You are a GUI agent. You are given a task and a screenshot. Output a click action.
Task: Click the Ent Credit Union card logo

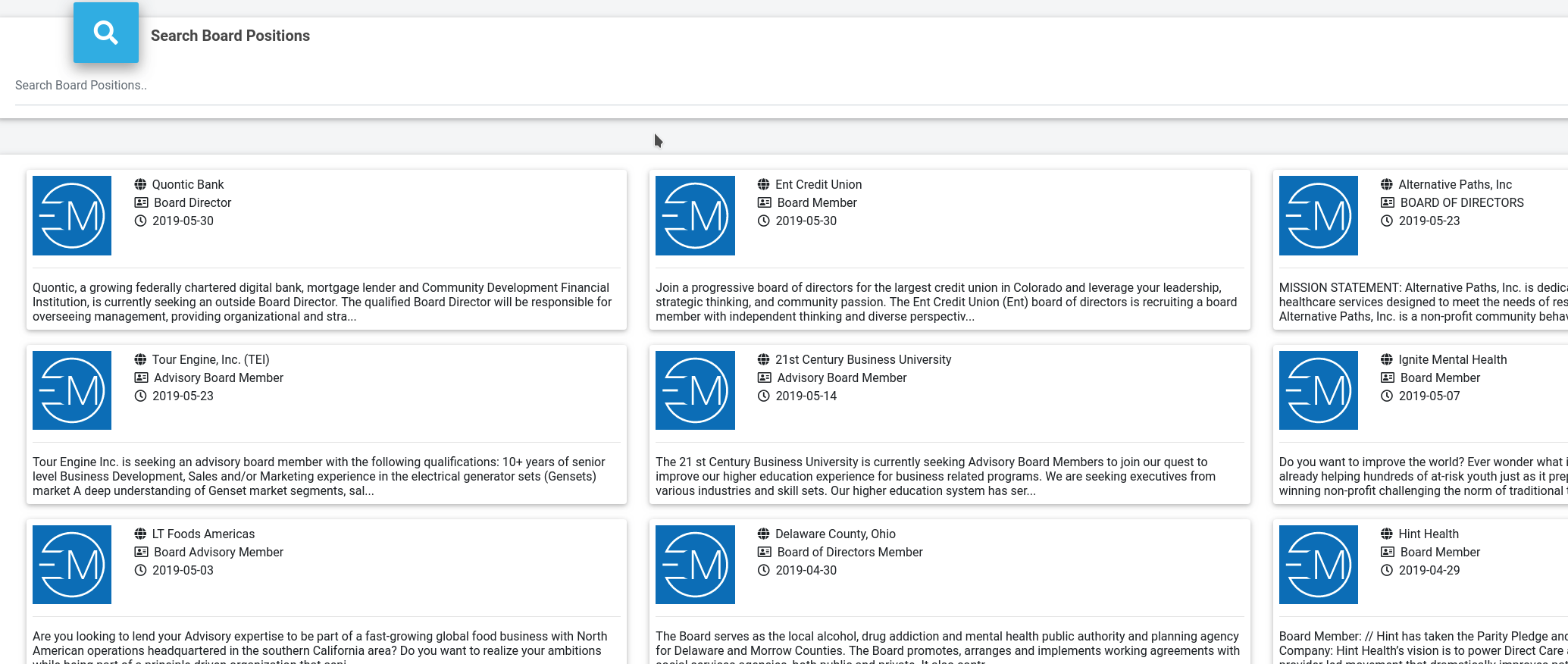click(695, 215)
